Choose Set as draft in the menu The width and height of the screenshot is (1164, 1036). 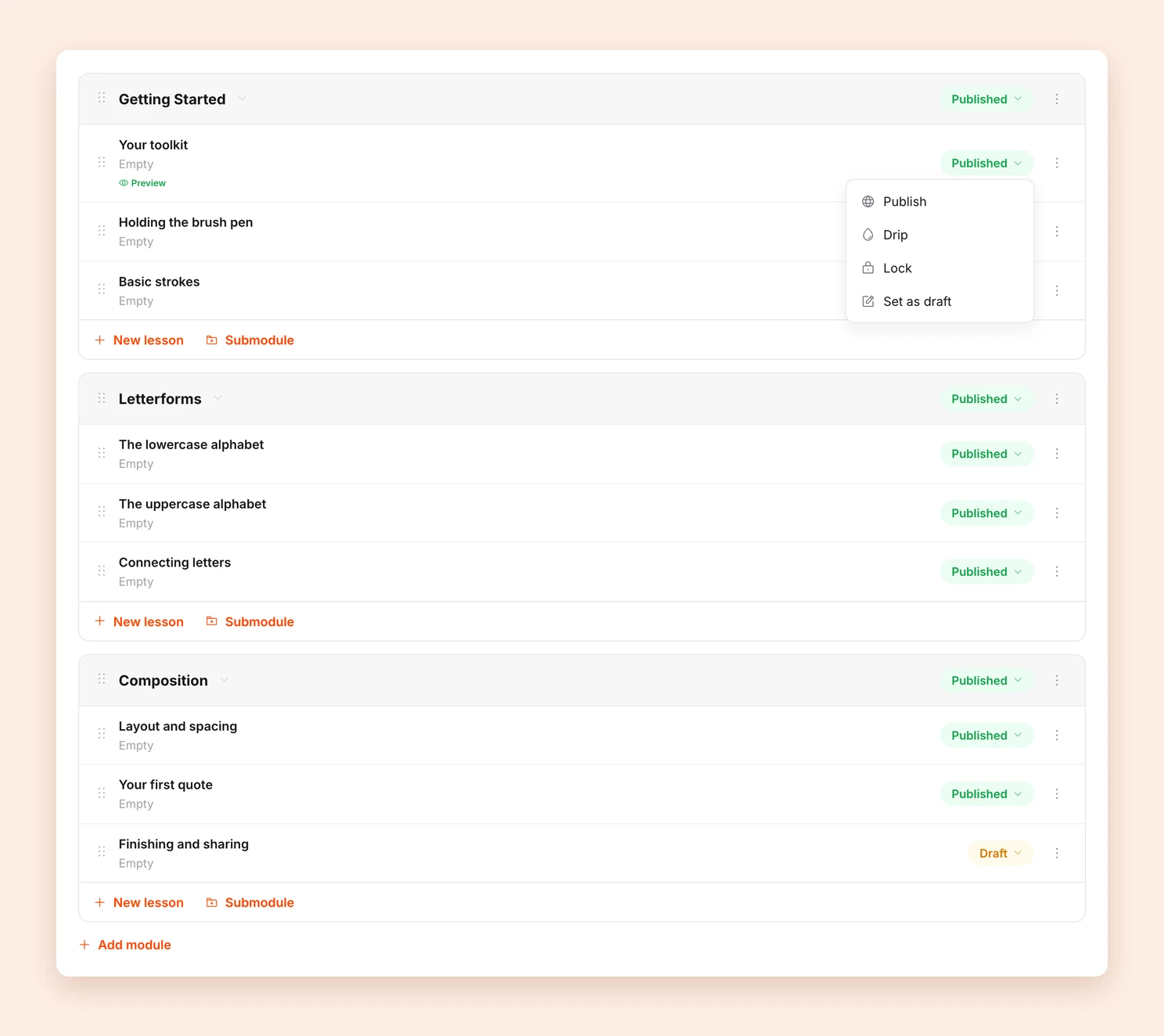[939, 301]
